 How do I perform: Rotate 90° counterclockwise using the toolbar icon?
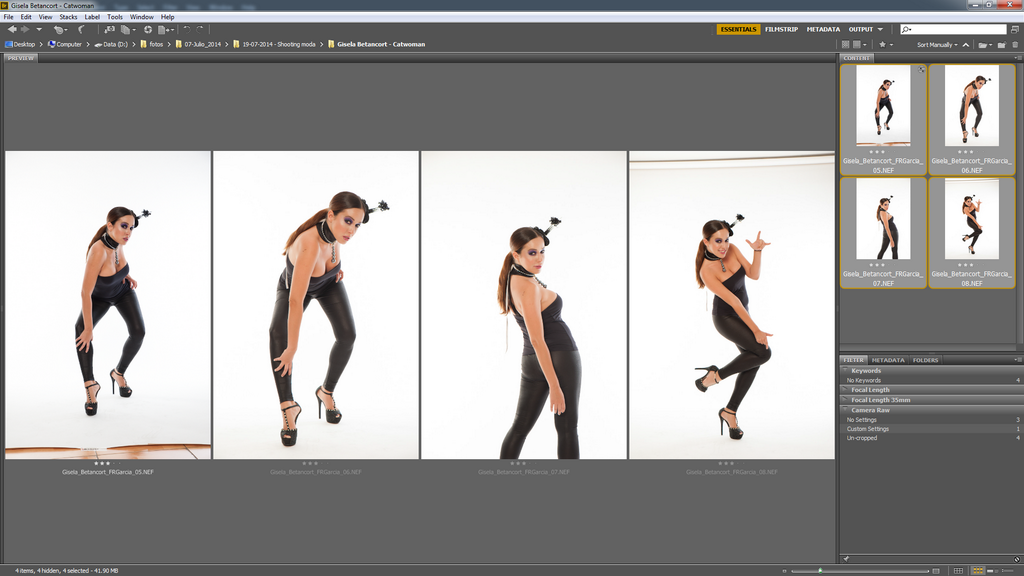tap(186, 30)
